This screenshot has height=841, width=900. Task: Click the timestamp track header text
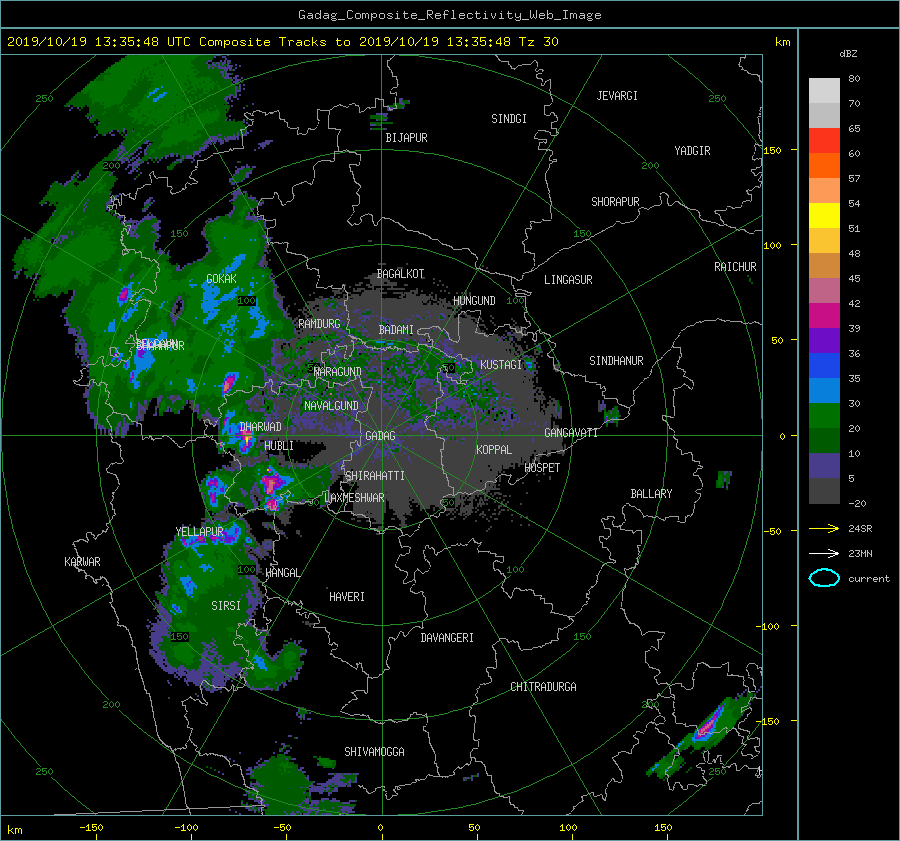[283, 42]
